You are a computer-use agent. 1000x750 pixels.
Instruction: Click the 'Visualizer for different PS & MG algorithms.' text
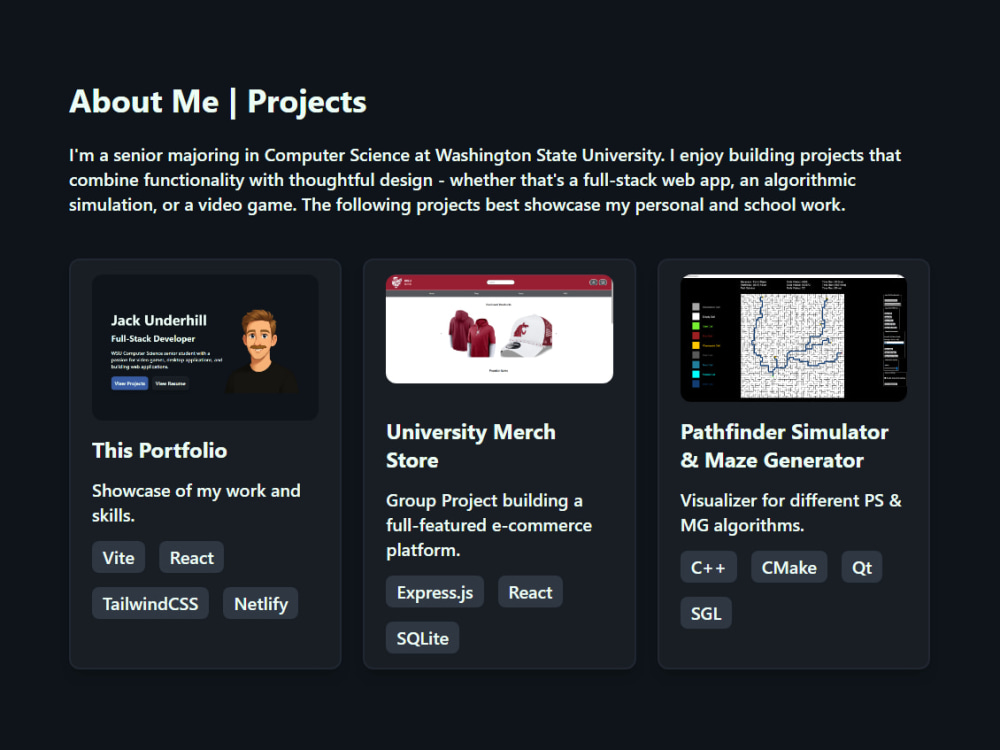pyautogui.click(x=791, y=512)
